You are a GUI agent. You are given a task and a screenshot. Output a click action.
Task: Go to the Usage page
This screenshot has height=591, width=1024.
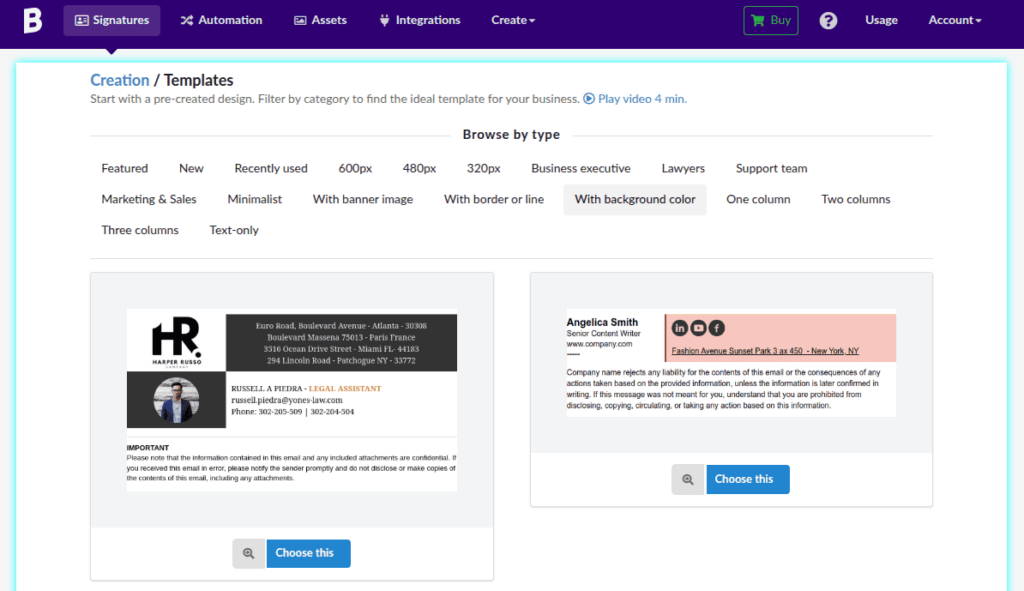881,20
